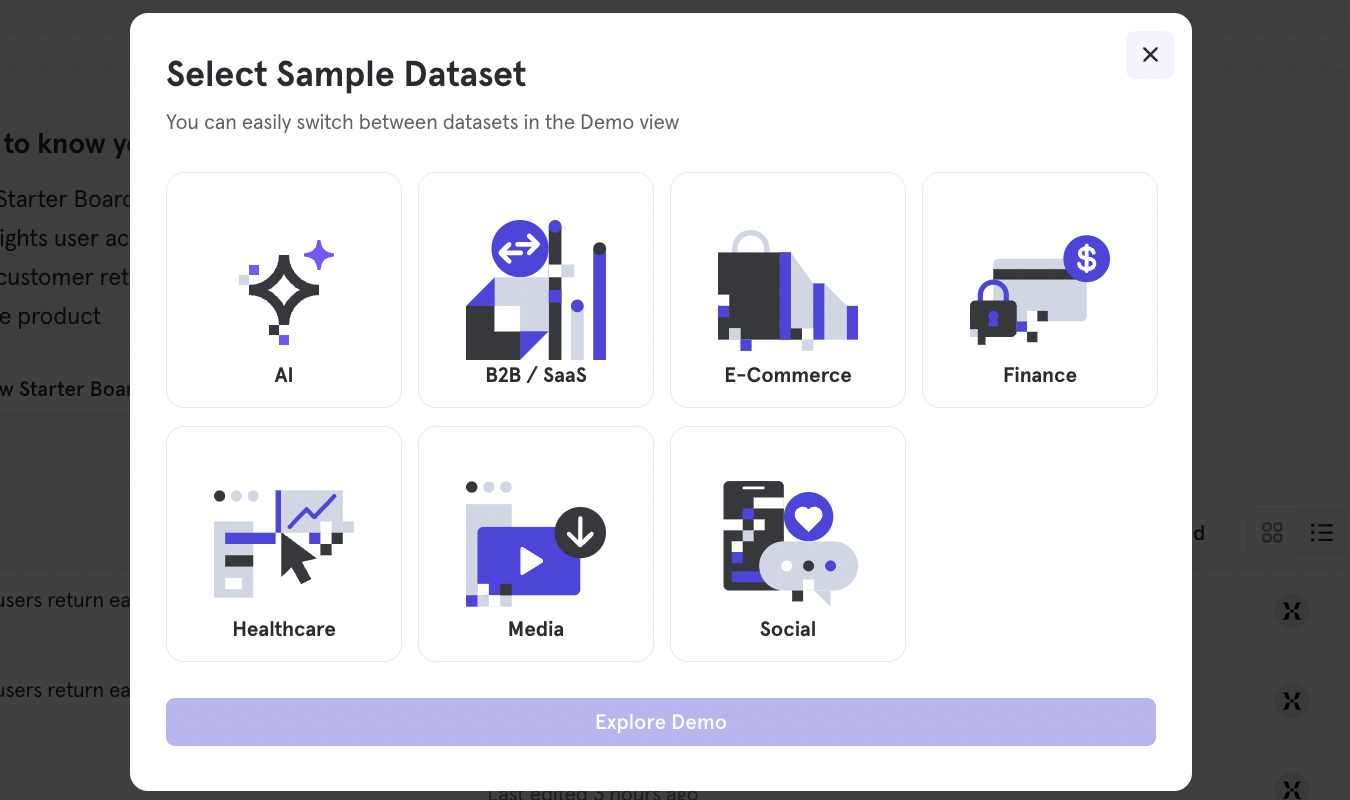The height and width of the screenshot is (800, 1350).
Task: Click the B2B / SaaS label text
Action: [x=536, y=375]
